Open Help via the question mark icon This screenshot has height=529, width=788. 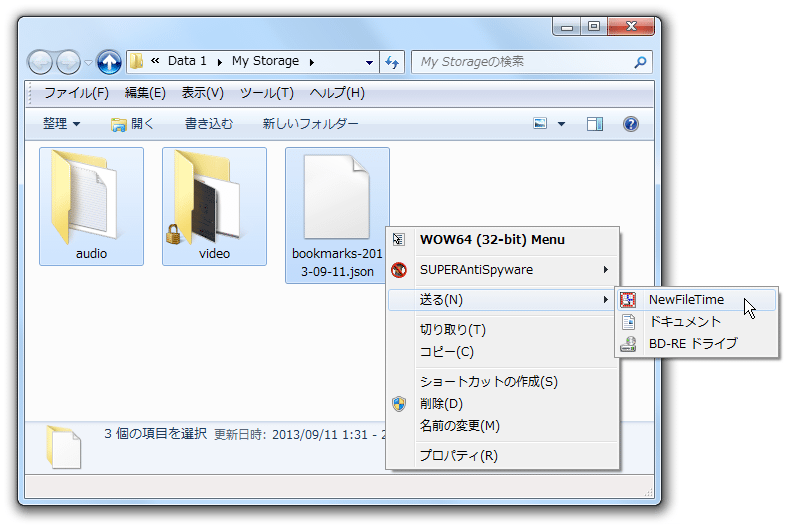pyautogui.click(x=631, y=124)
